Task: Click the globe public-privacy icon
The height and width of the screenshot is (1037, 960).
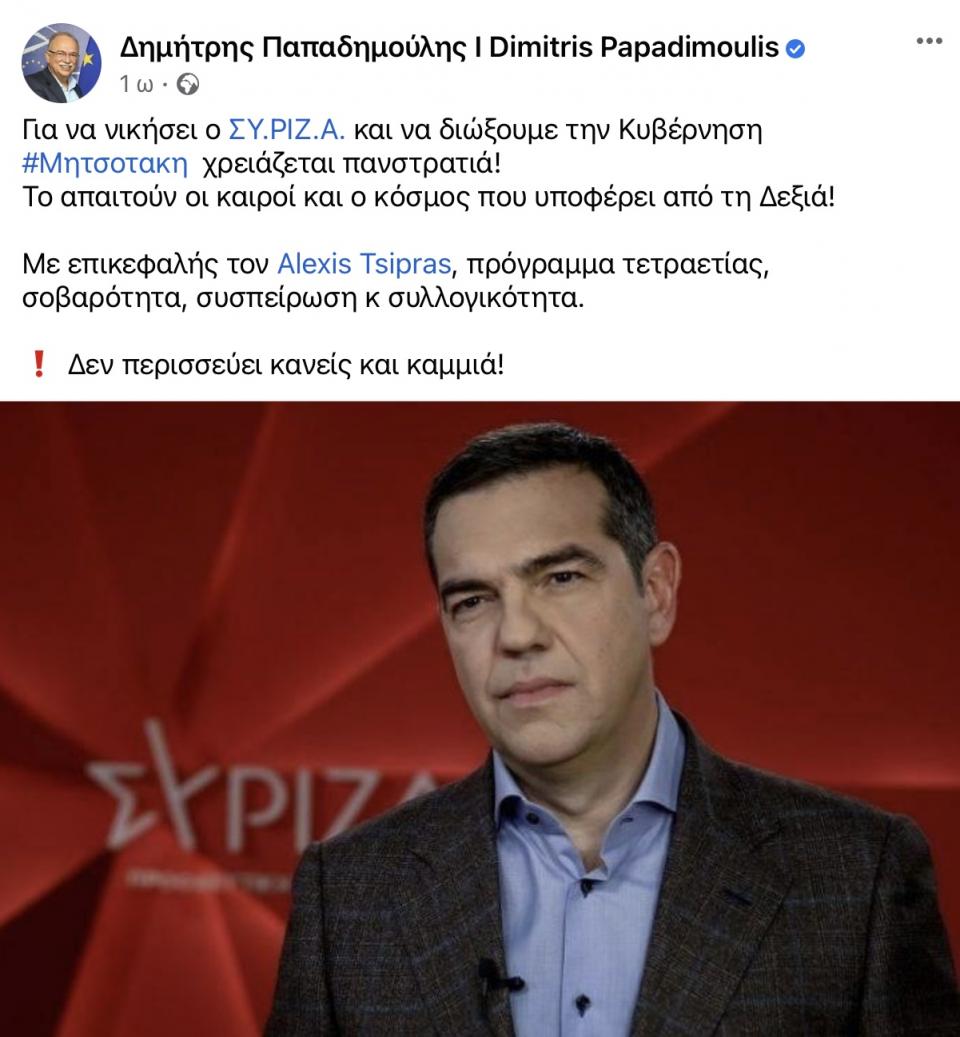Action: click(188, 85)
